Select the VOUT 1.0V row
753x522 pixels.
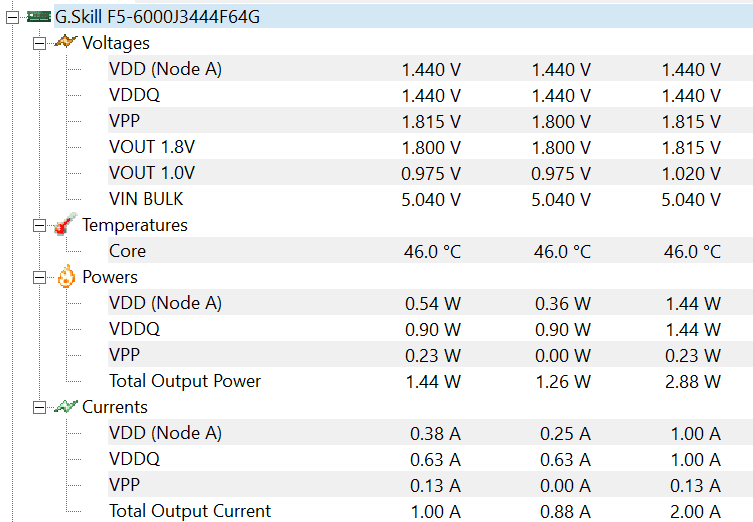pyautogui.click(x=430, y=172)
